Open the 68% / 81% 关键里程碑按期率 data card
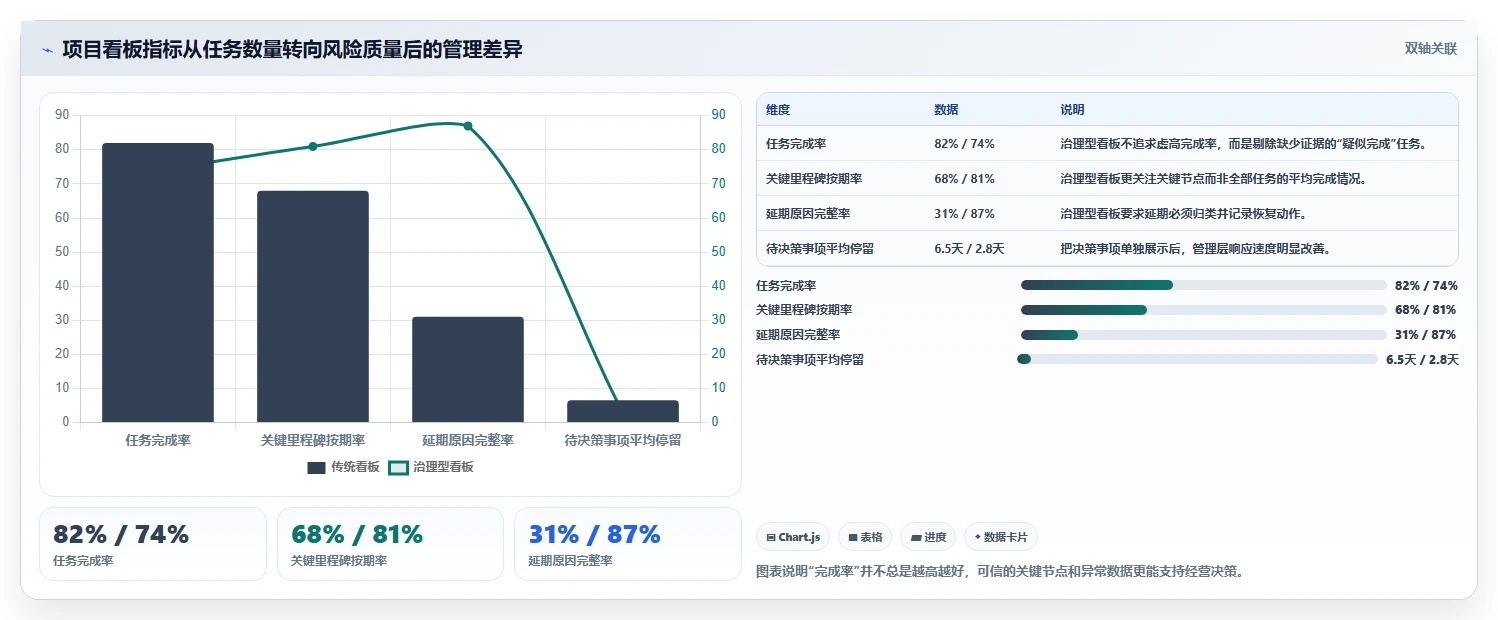The width and height of the screenshot is (1498, 620). pyautogui.click(x=390, y=544)
